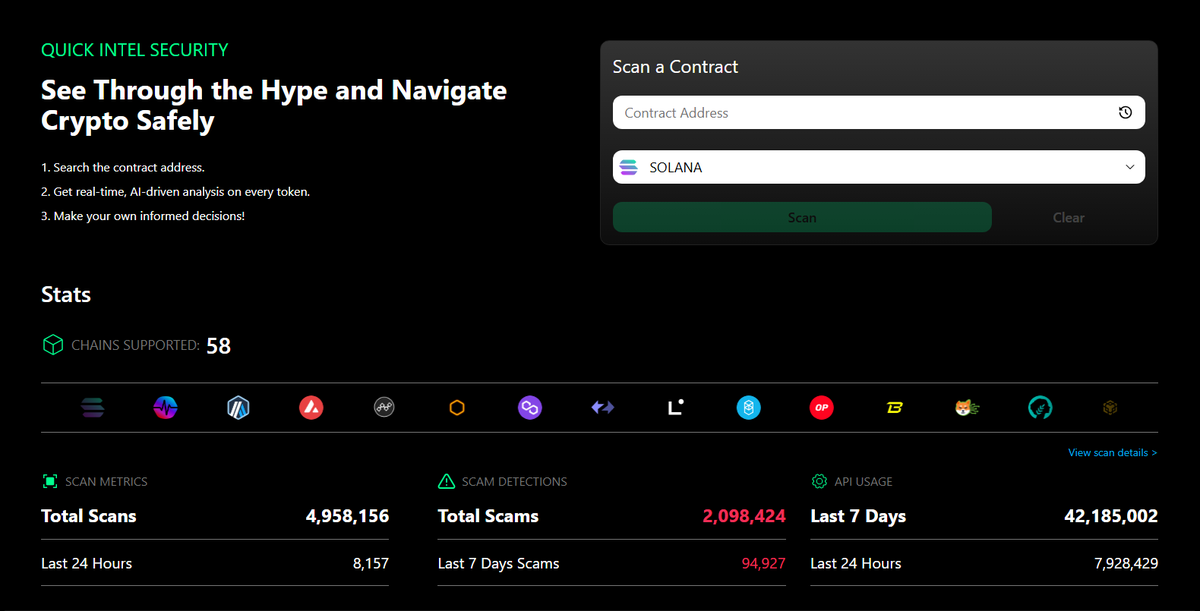1200x611 pixels.
Task: Click the Solana logo inside the chain selector
Action: click(629, 168)
